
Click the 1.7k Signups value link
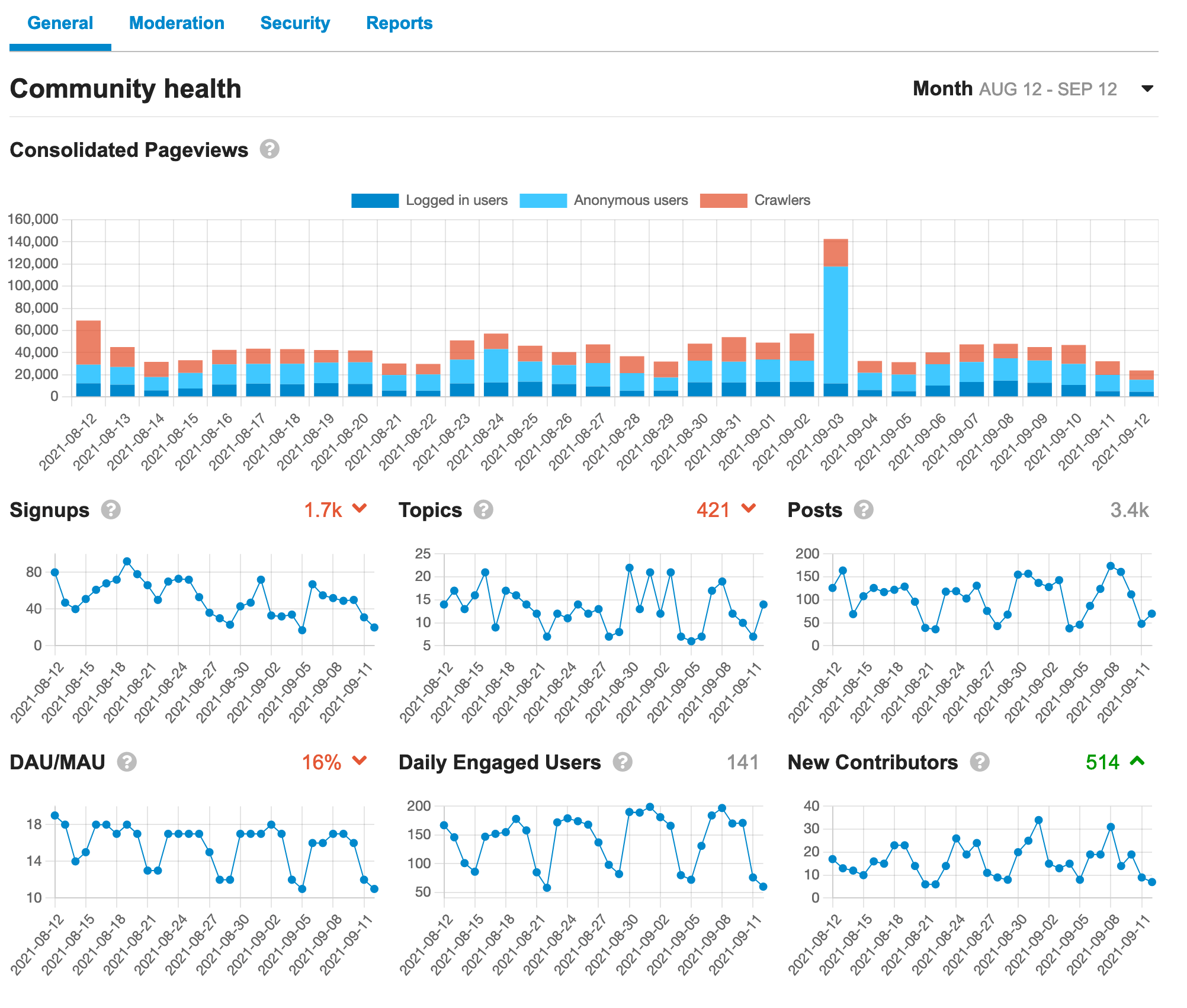pos(323,509)
